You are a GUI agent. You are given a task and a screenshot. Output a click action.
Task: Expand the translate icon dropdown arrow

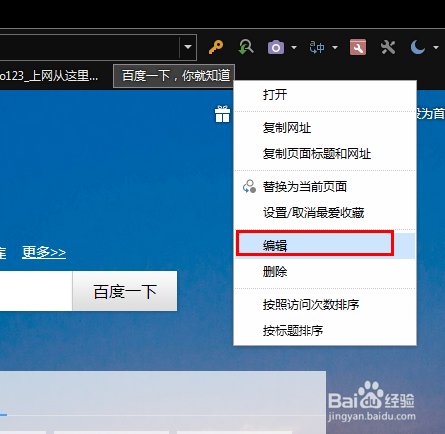335,48
